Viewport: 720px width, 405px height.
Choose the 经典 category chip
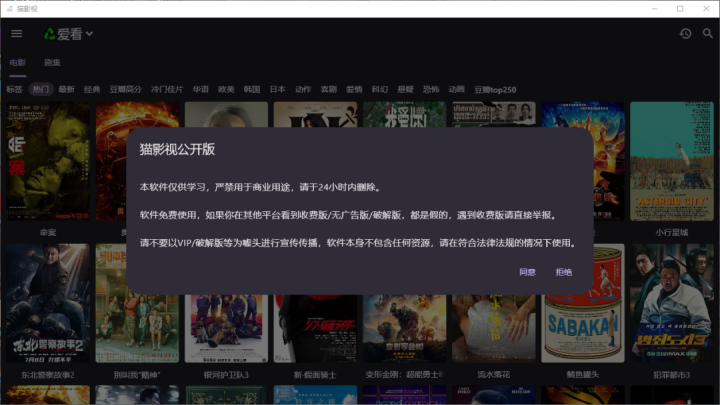coord(92,89)
